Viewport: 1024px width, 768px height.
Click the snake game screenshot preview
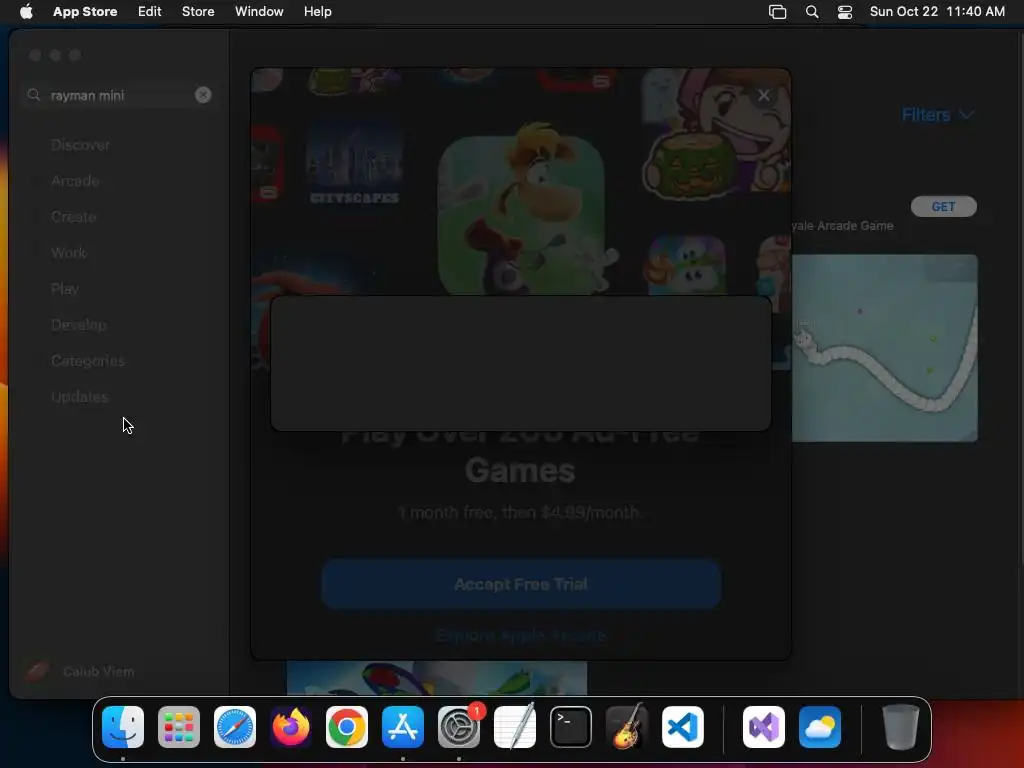[x=885, y=348]
